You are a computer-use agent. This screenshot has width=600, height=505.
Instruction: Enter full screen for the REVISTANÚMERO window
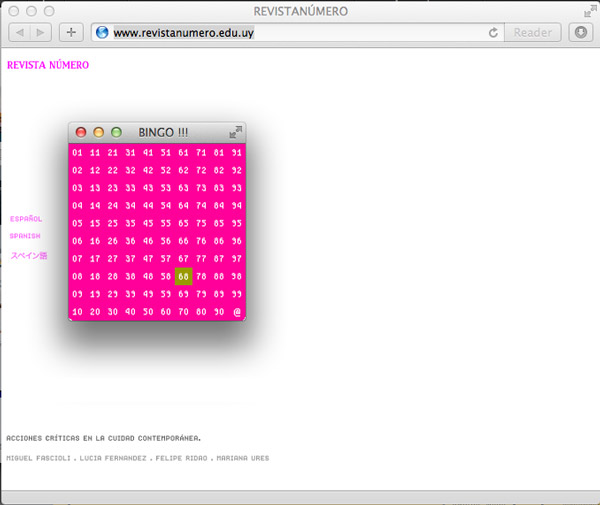(x=588, y=11)
